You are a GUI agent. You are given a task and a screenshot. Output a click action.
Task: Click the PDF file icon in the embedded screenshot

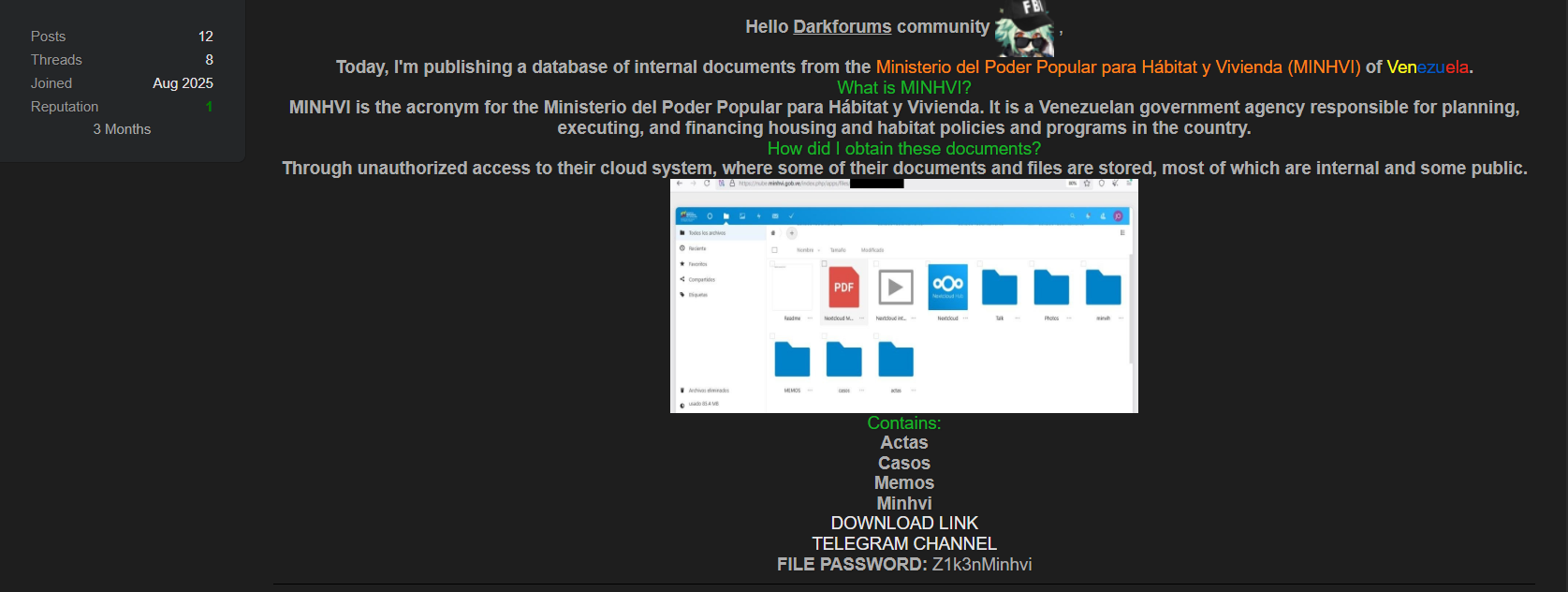tap(843, 287)
